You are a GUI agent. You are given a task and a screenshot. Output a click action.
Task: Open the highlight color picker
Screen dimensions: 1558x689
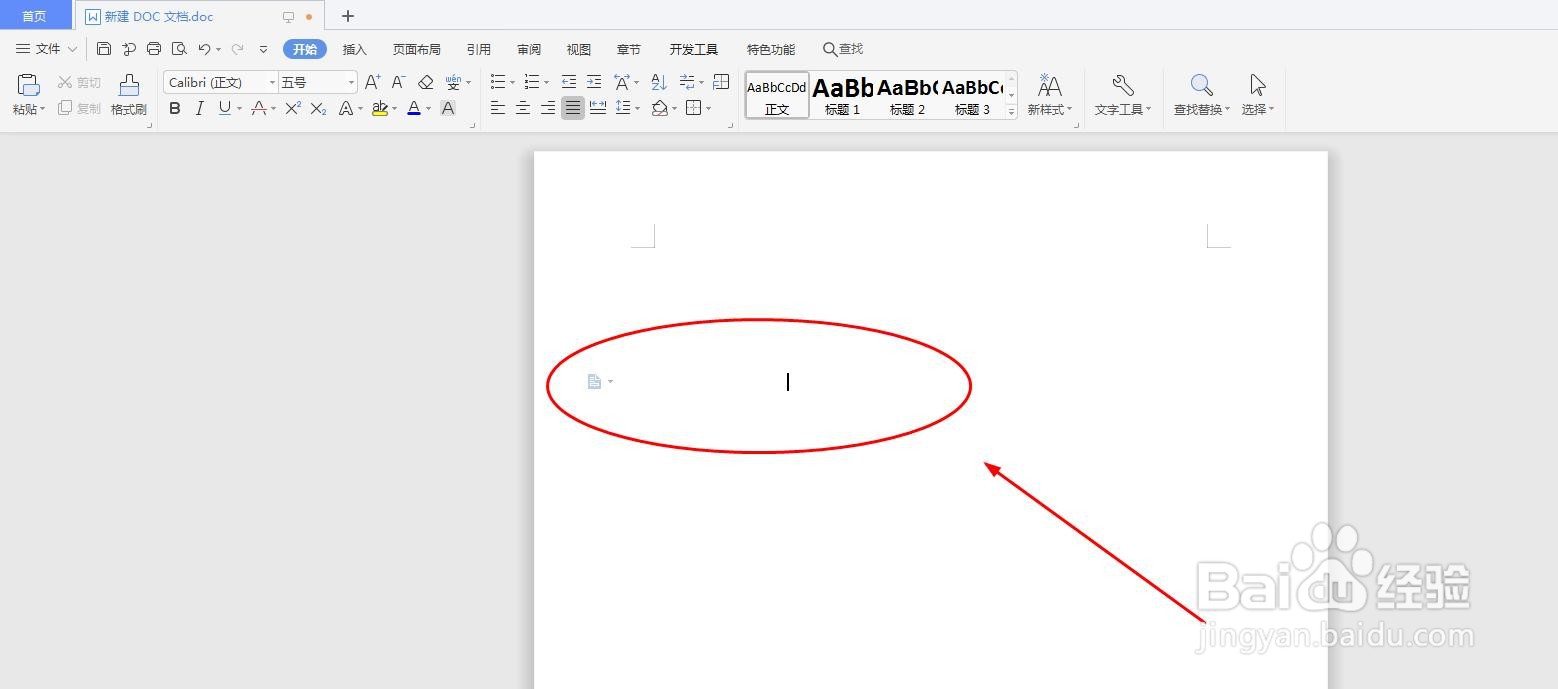coord(393,108)
